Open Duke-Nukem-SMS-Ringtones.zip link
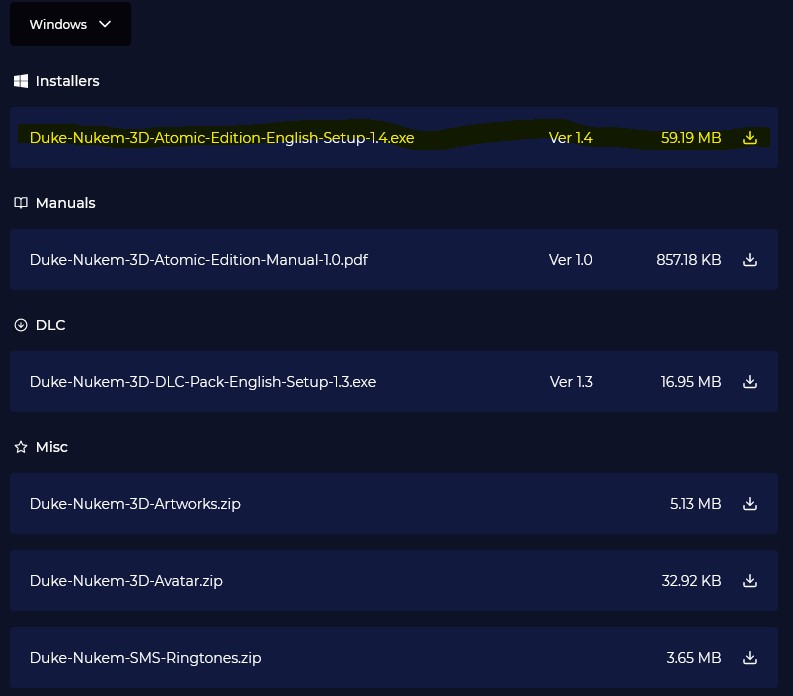Image resolution: width=793 pixels, height=696 pixels. coord(146,658)
